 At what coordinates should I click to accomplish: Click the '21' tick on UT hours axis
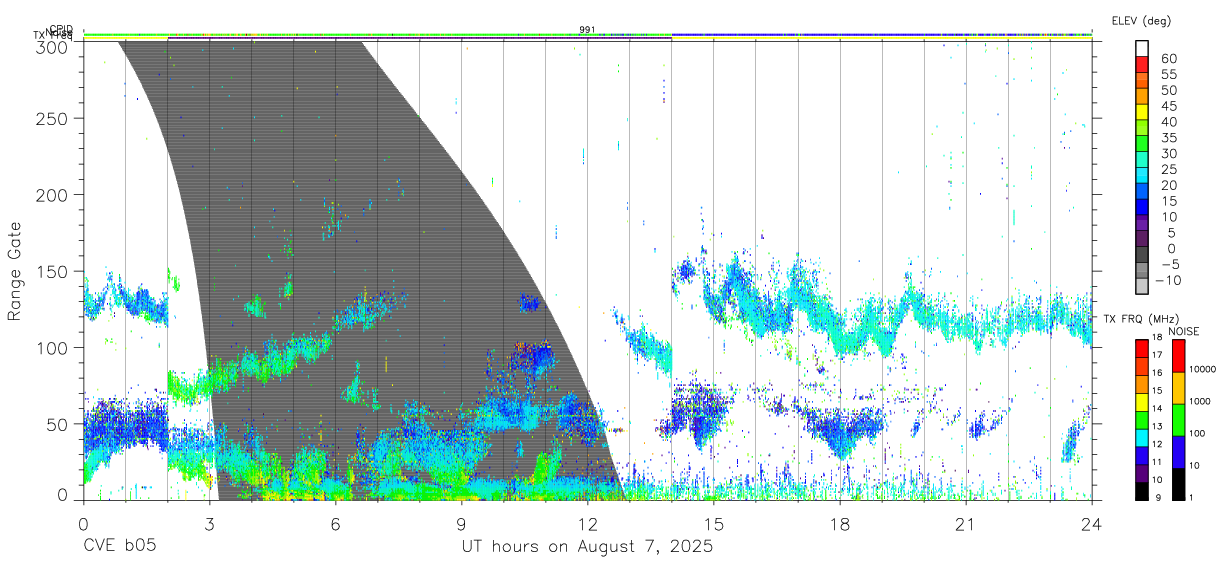coord(966,523)
